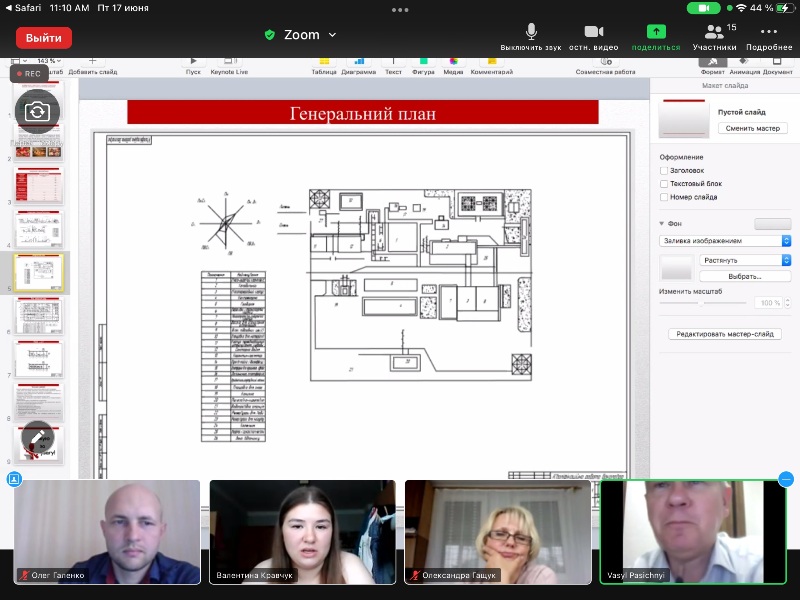This screenshot has width=800, height=600.
Task: Click the Сменить мастер button
Action: point(752,129)
